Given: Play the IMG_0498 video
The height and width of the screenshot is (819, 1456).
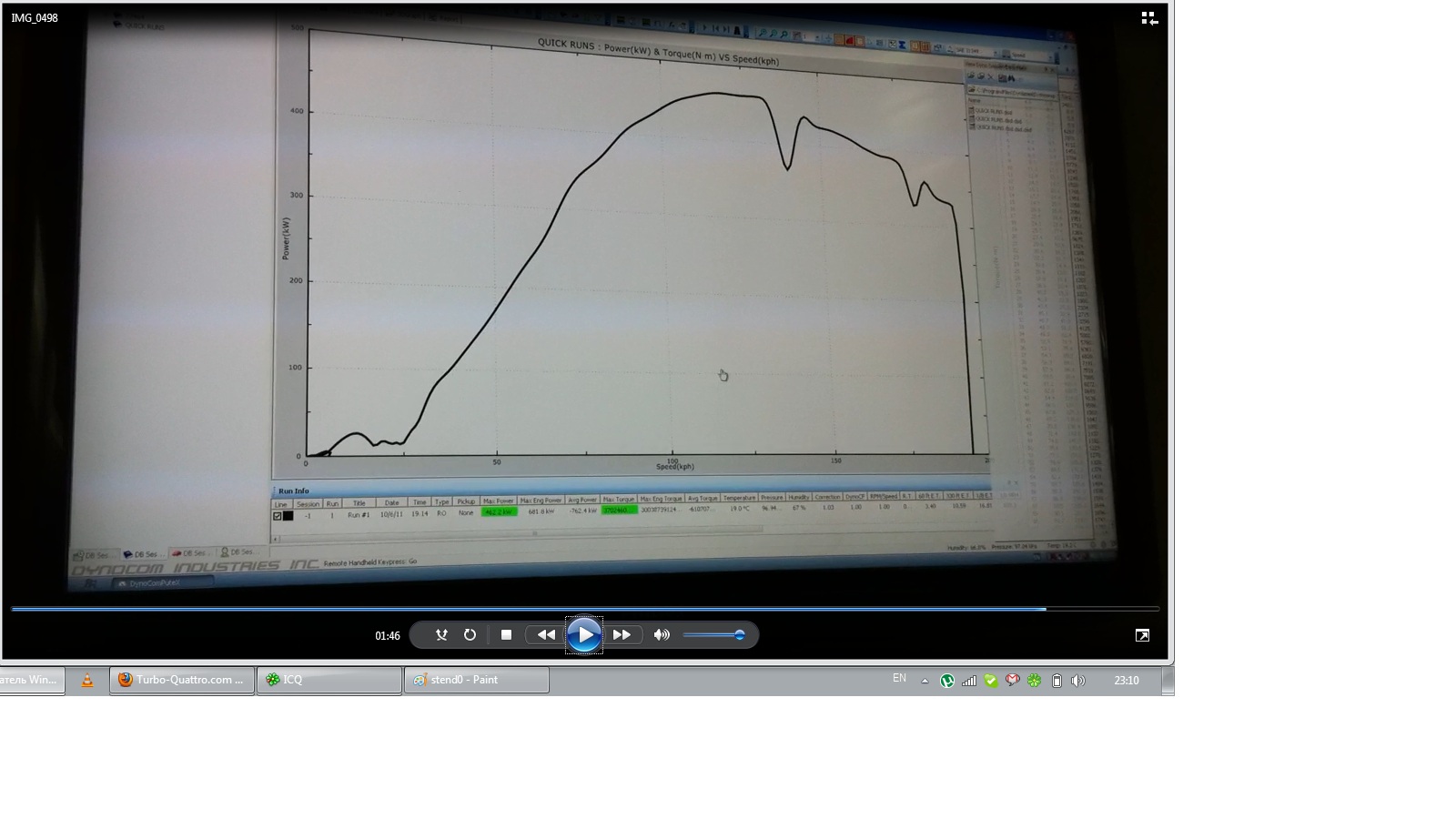Looking at the screenshot, I should click(x=584, y=635).
